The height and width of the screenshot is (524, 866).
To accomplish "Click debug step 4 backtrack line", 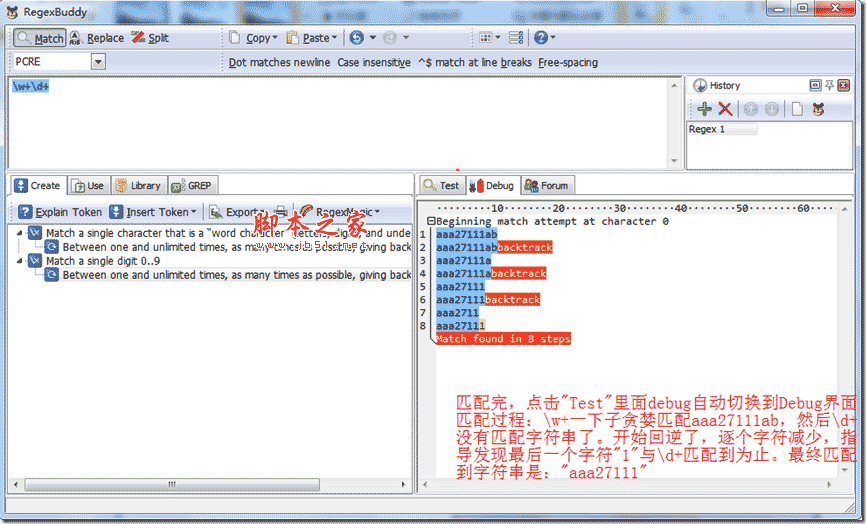I will tap(491, 273).
